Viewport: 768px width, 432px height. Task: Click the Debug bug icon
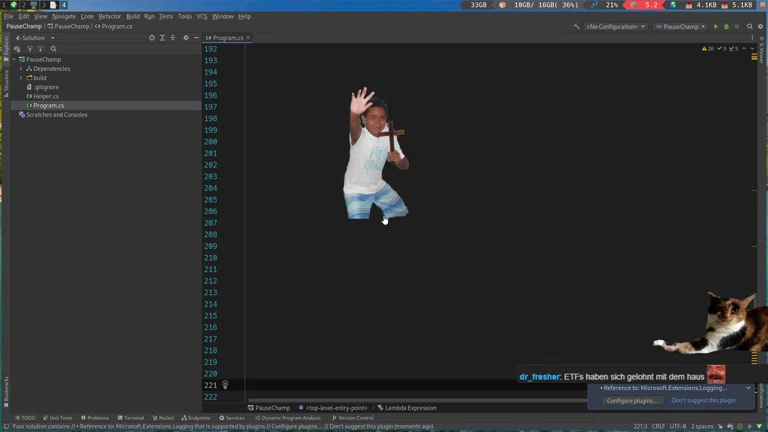click(x=727, y=27)
